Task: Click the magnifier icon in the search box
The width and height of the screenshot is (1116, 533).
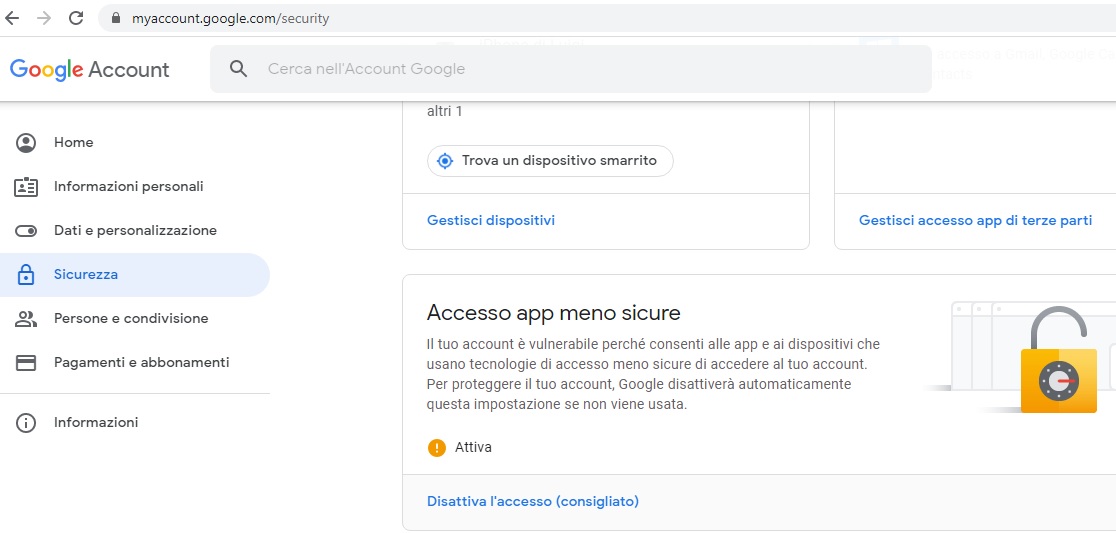Action: (x=238, y=69)
